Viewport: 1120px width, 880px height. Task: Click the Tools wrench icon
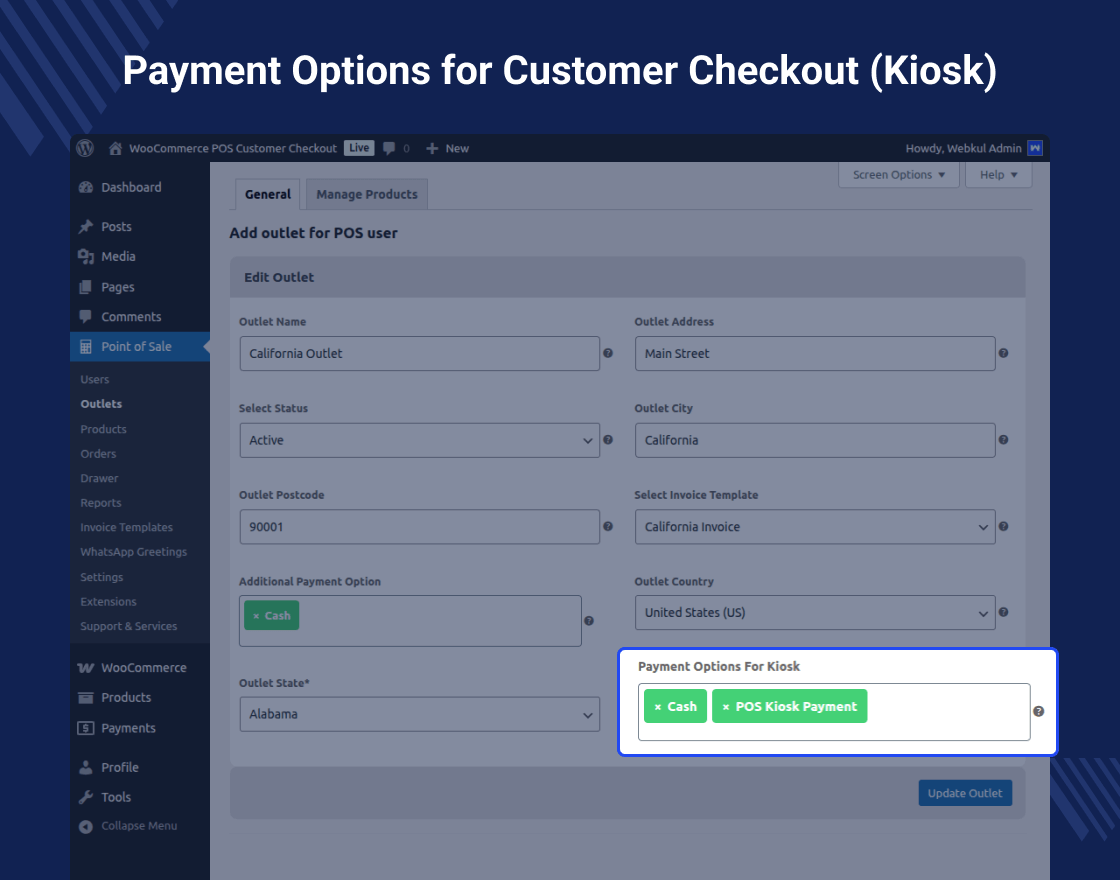tap(86, 797)
